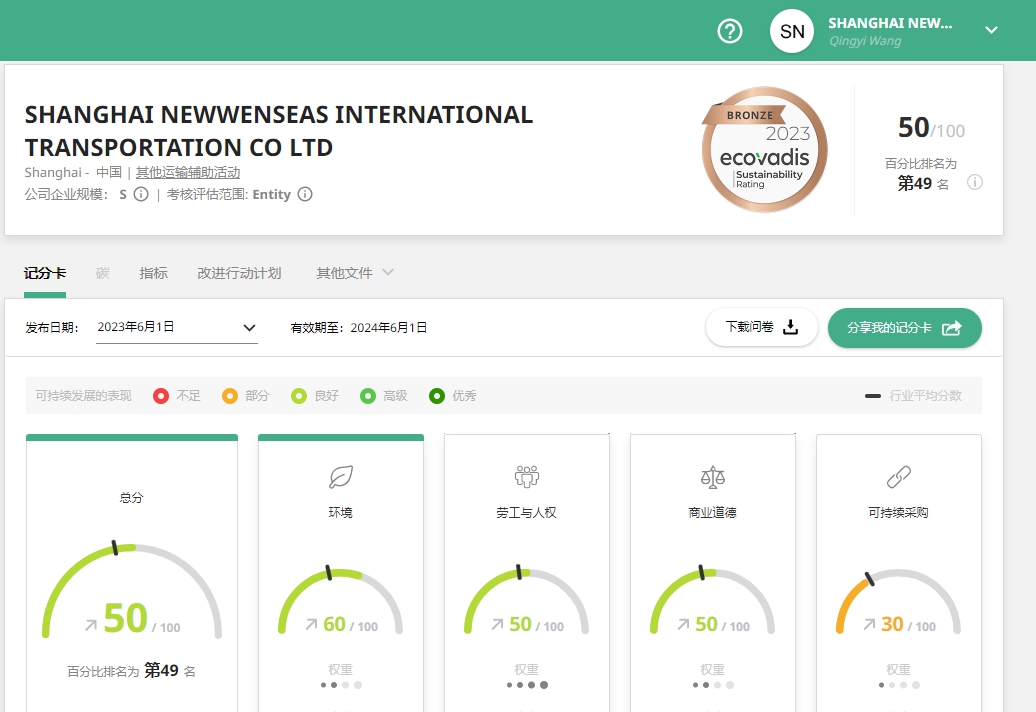Image resolution: width=1036 pixels, height=712 pixels.
Task: Click the SHANGHAI NEW... account name
Action: pyautogui.click(x=890, y=23)
